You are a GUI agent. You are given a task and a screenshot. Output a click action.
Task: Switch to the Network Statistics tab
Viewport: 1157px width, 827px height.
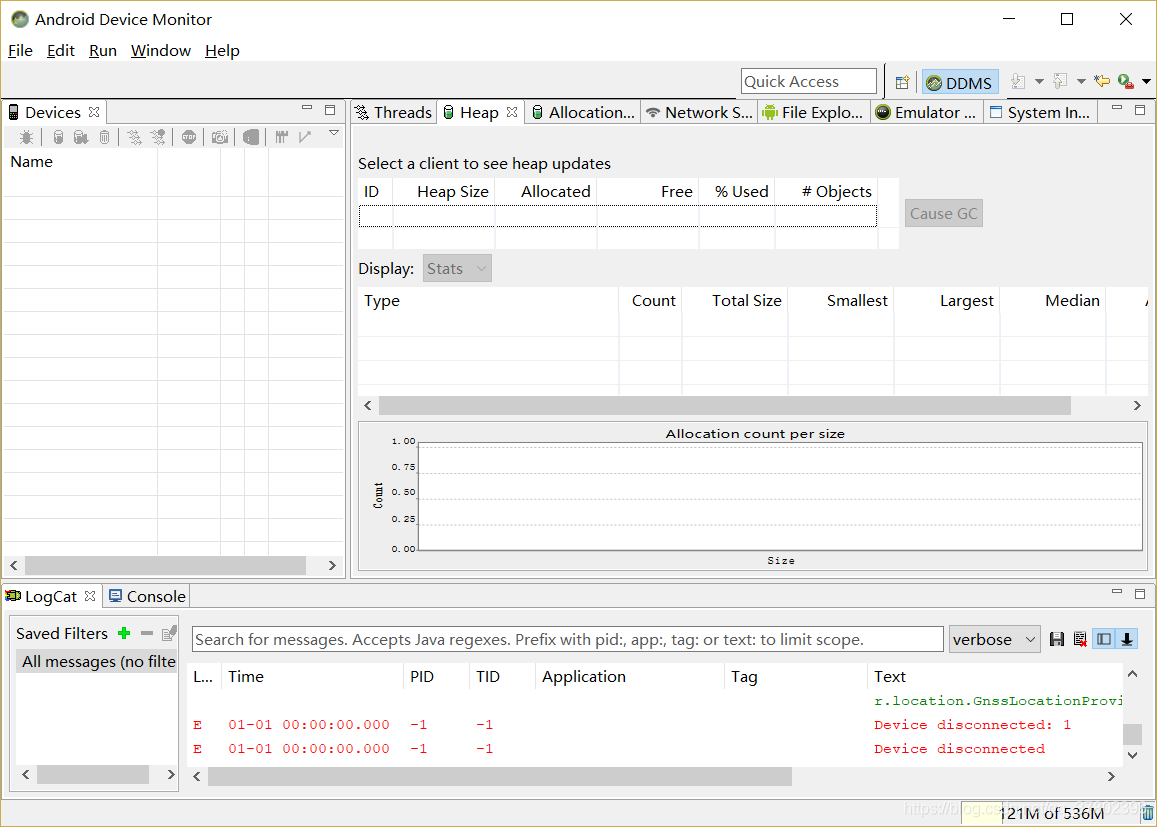(x=699, y=112)
